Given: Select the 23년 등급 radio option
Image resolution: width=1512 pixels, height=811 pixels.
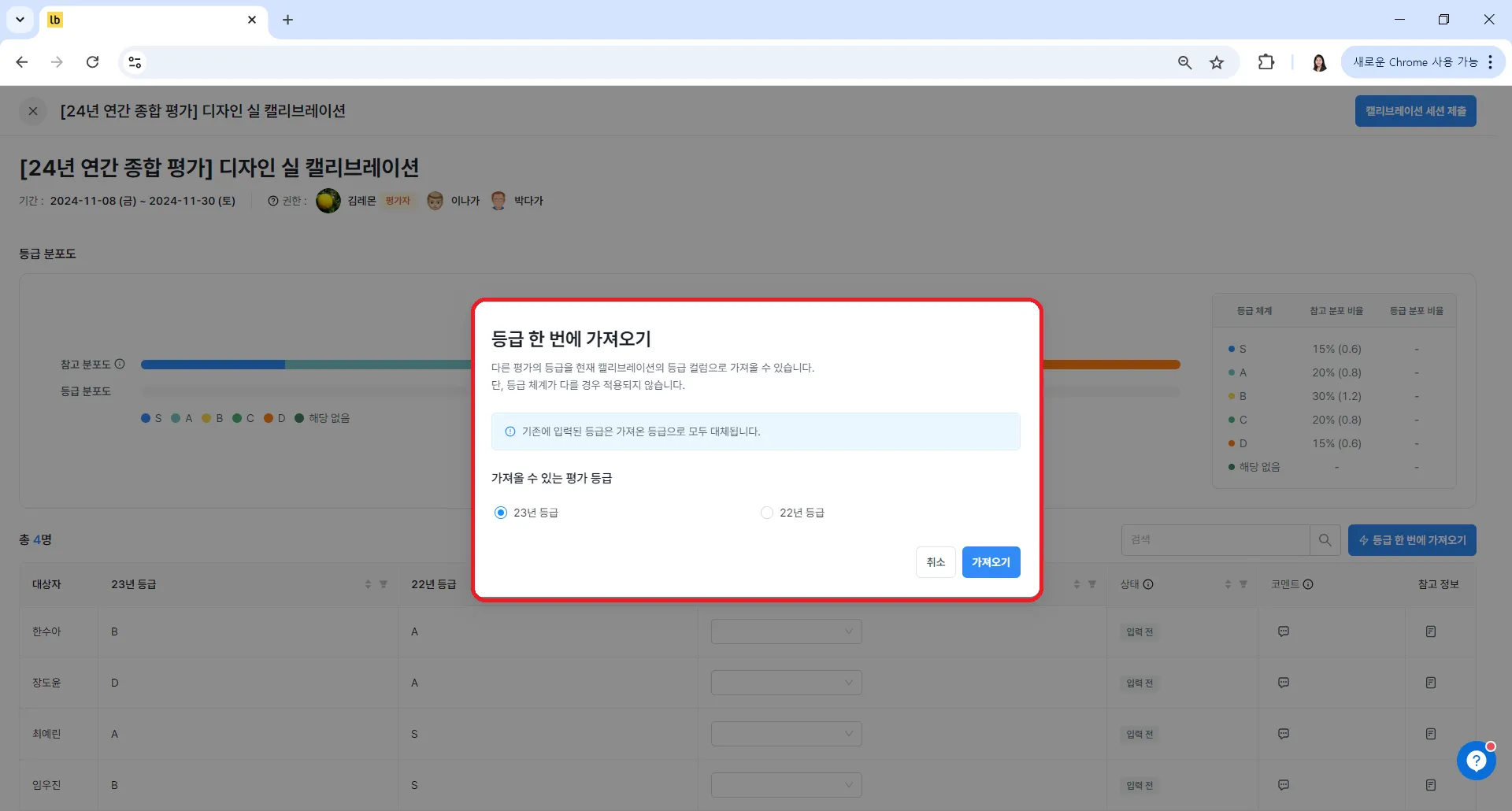Looking at the screenshot, I should pos(501,513).
